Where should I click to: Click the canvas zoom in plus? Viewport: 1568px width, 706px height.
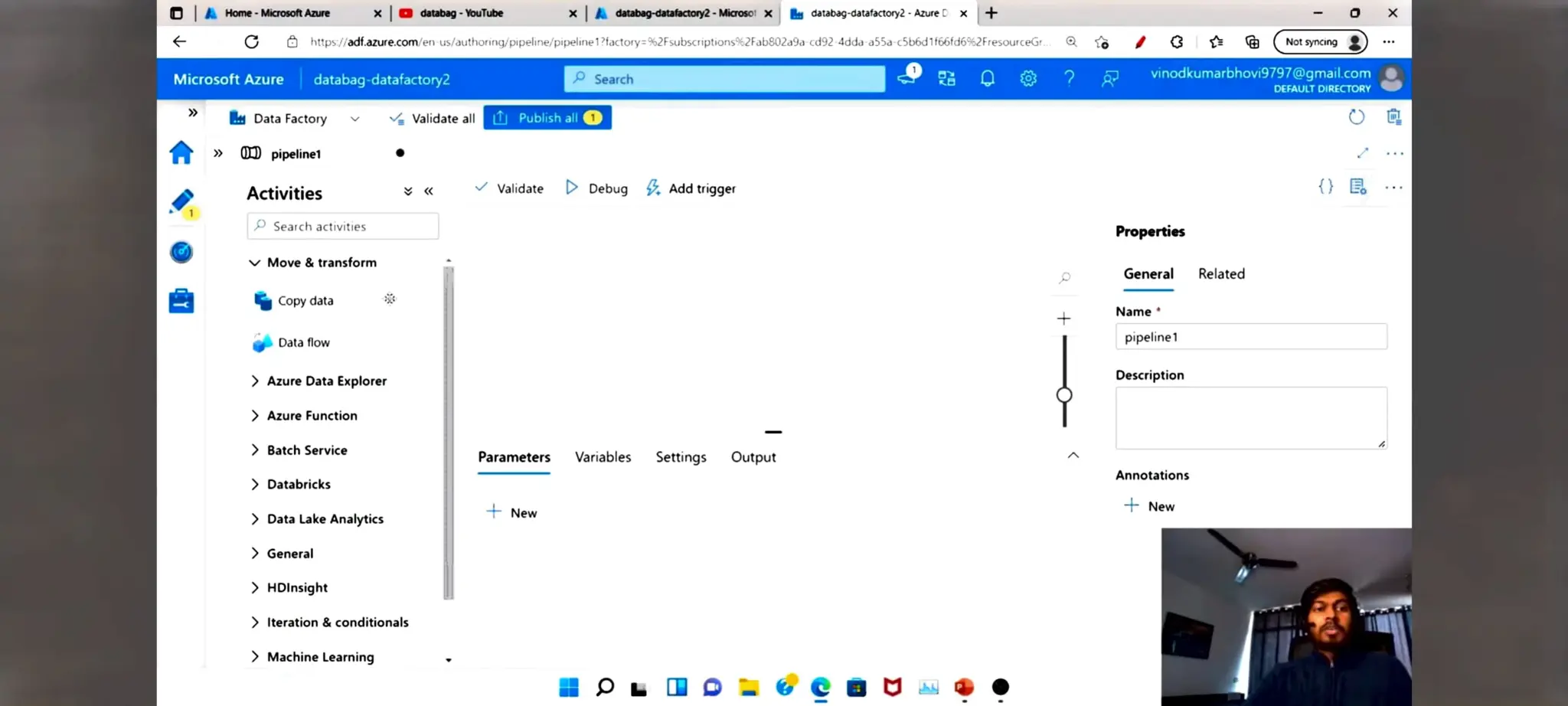coord(1063,319)
